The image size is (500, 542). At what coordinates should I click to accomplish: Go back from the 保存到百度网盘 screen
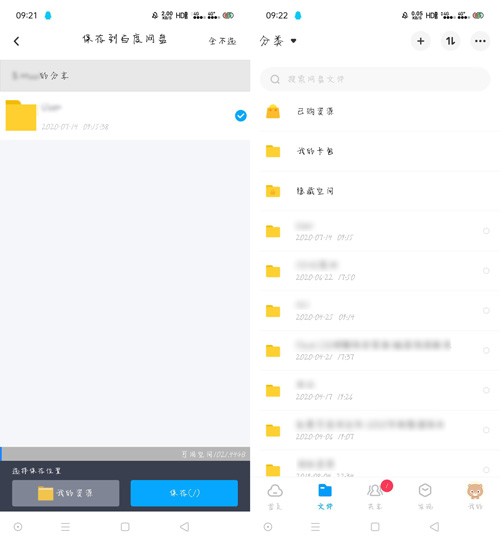click(16, 41)
